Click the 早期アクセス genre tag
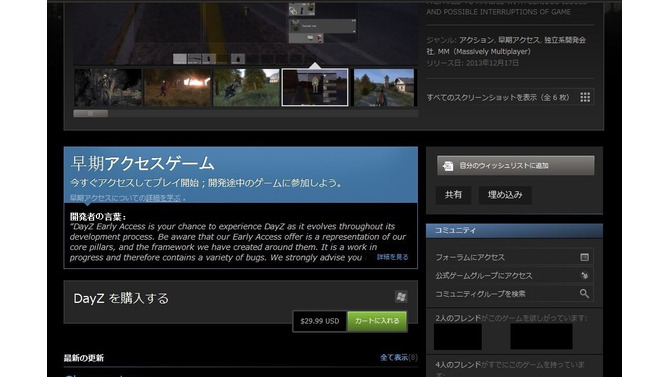The width and height of the screenshot is (670, 377). pos(518,40)
